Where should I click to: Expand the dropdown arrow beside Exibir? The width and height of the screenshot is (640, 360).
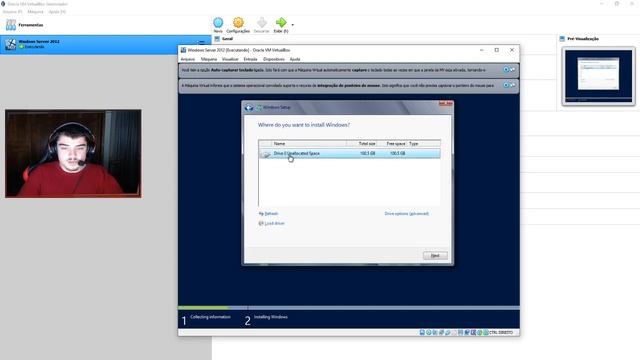[292, 25]
